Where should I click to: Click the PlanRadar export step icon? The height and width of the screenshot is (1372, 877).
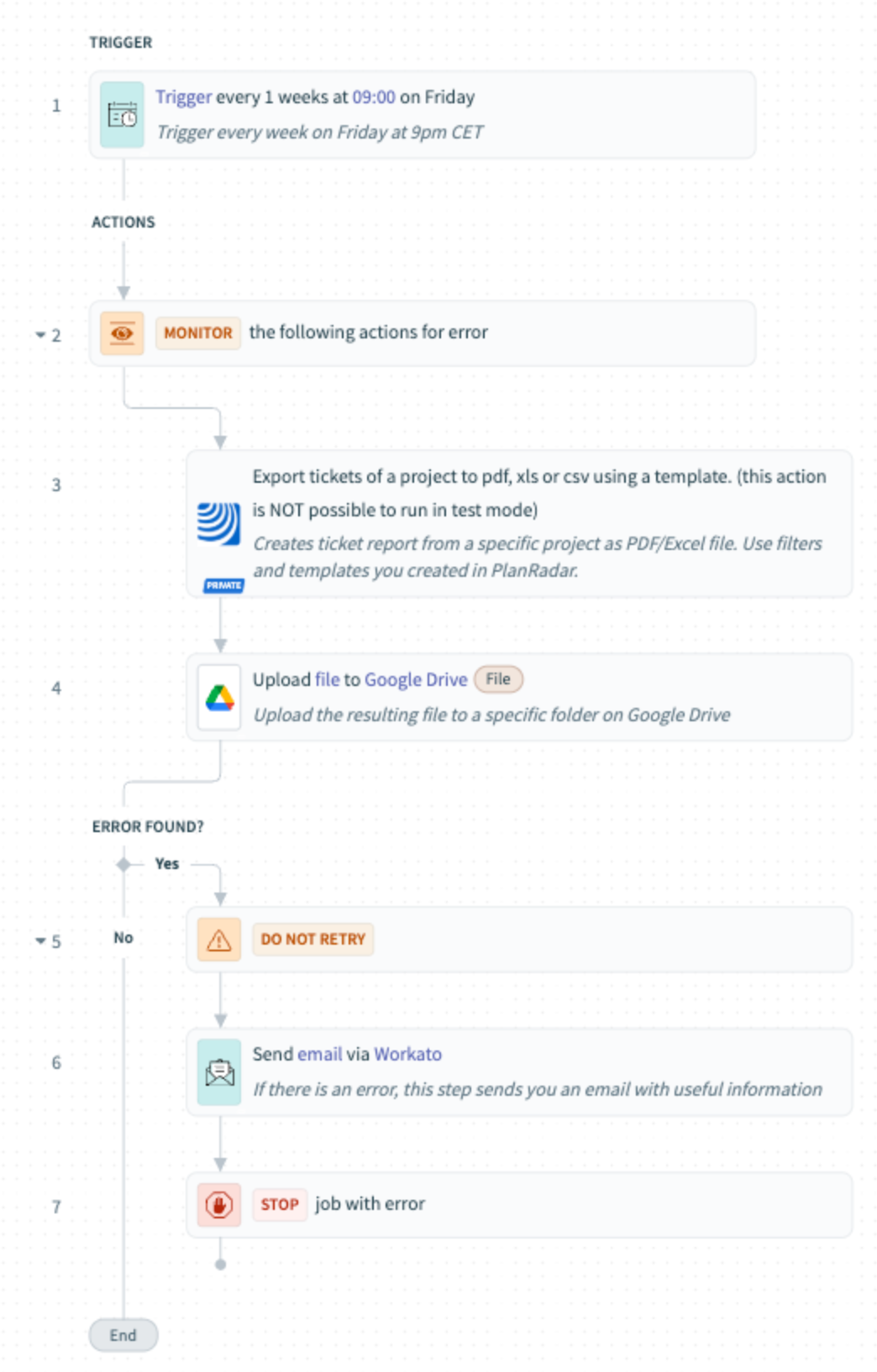(x=218, y=523)
